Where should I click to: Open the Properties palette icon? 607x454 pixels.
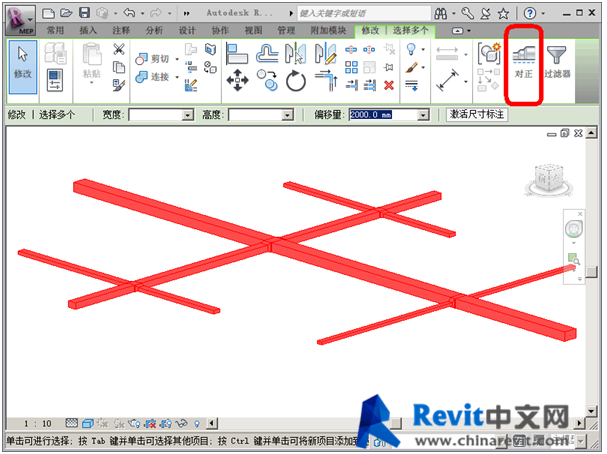(x=55, y=80)
